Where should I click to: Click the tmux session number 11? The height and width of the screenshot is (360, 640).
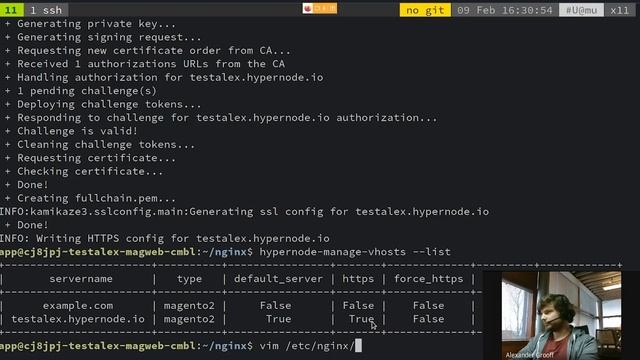click(x=11, y=10)
